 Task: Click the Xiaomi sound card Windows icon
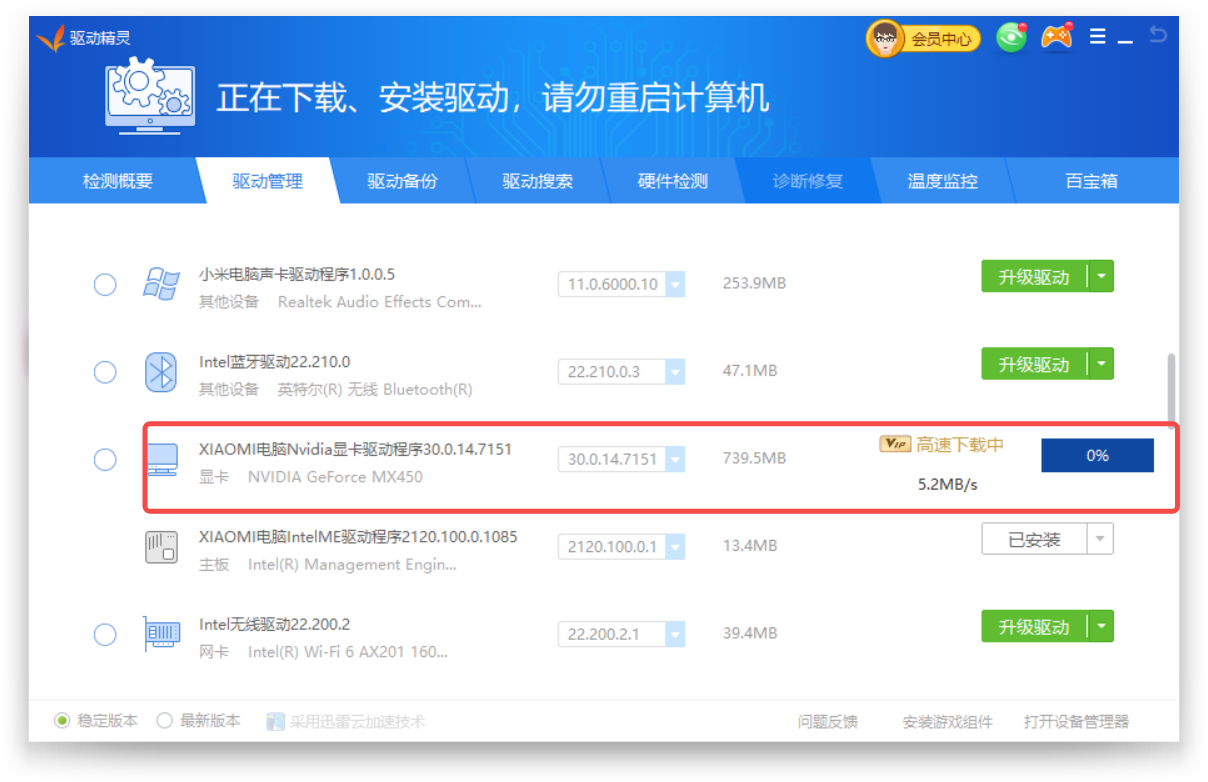click(x=161, y=284)
